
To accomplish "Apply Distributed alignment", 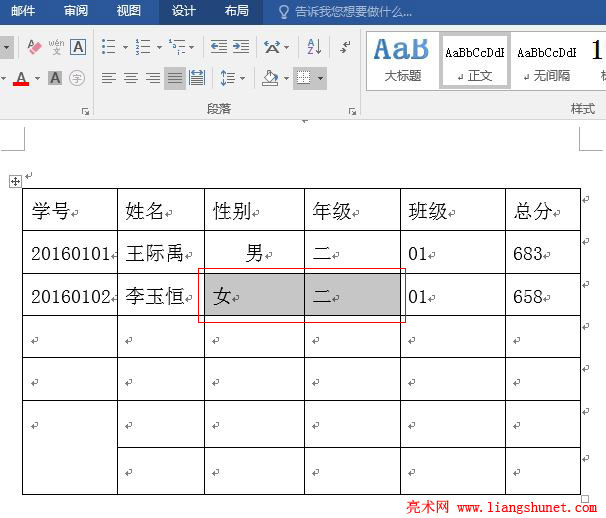I will (x=197, y=78).
